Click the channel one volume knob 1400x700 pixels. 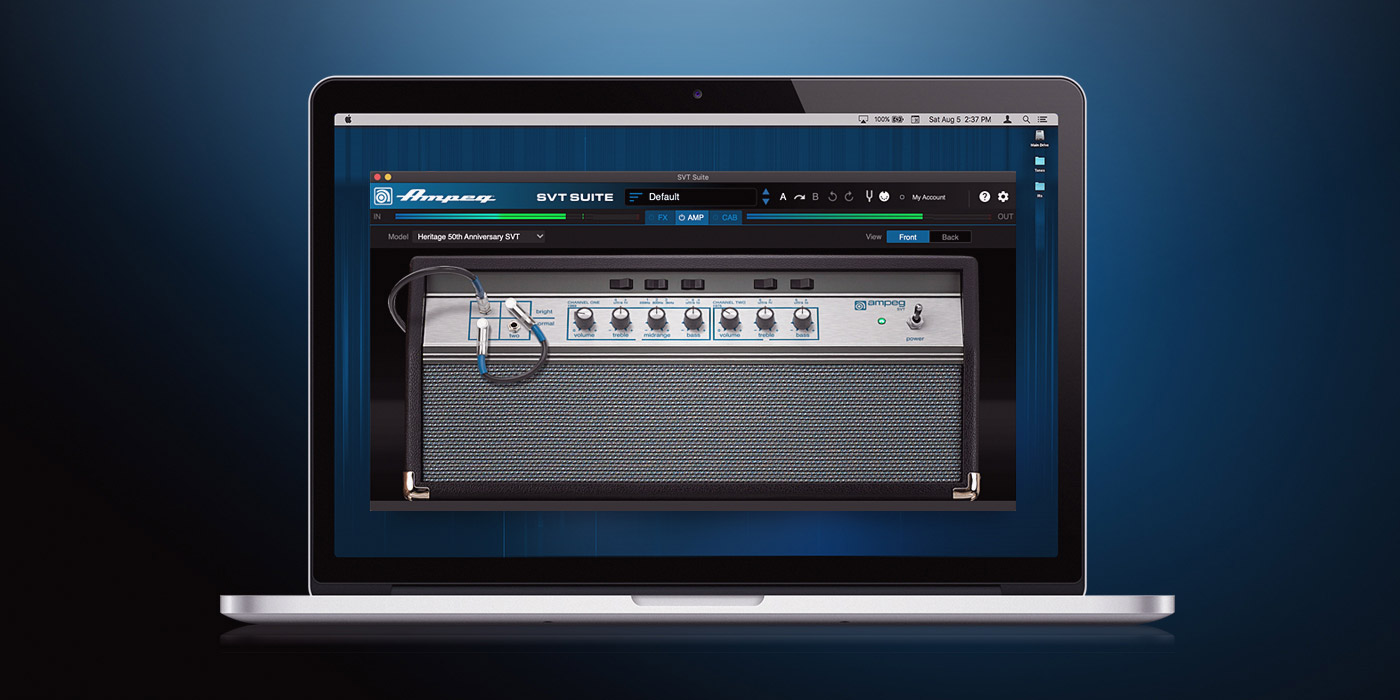click(x=583, y=318)
